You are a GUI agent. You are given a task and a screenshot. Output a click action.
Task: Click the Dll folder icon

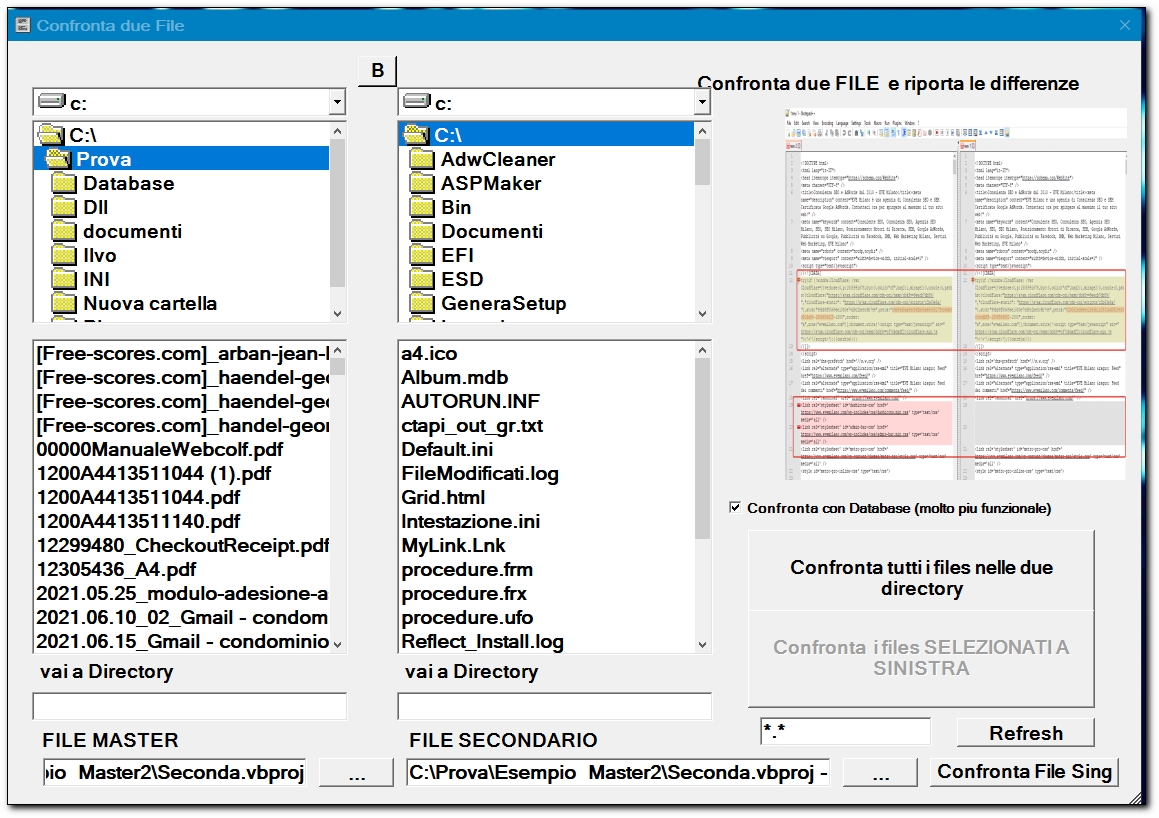click(x=64, y=208)
